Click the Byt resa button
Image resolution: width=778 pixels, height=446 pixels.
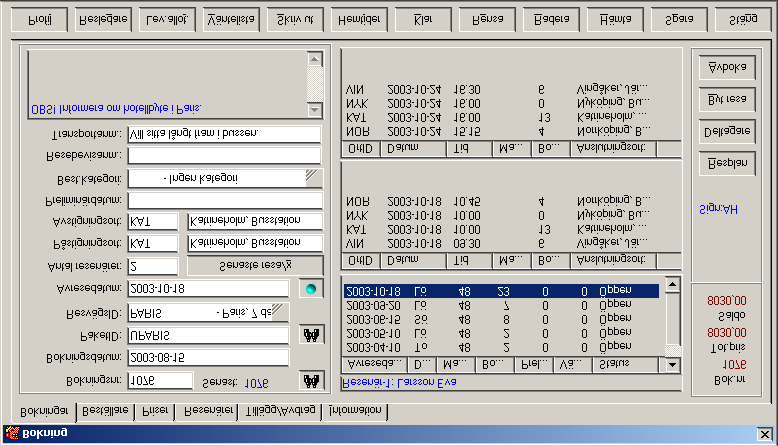[x=727, y=99]
